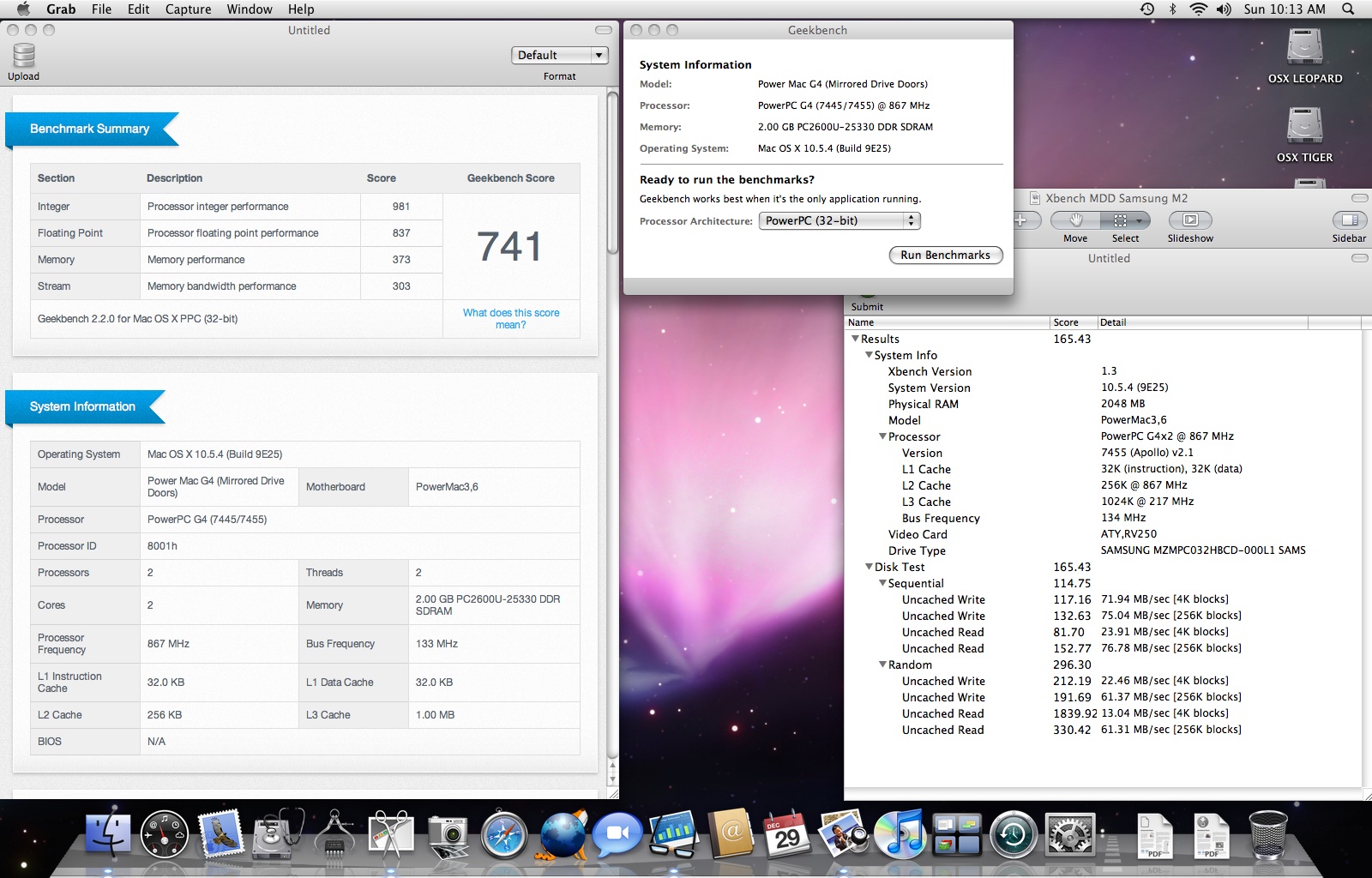Screen dimensions: 1372x878
Task: Open iCal from the Dock
Action: 787,834
